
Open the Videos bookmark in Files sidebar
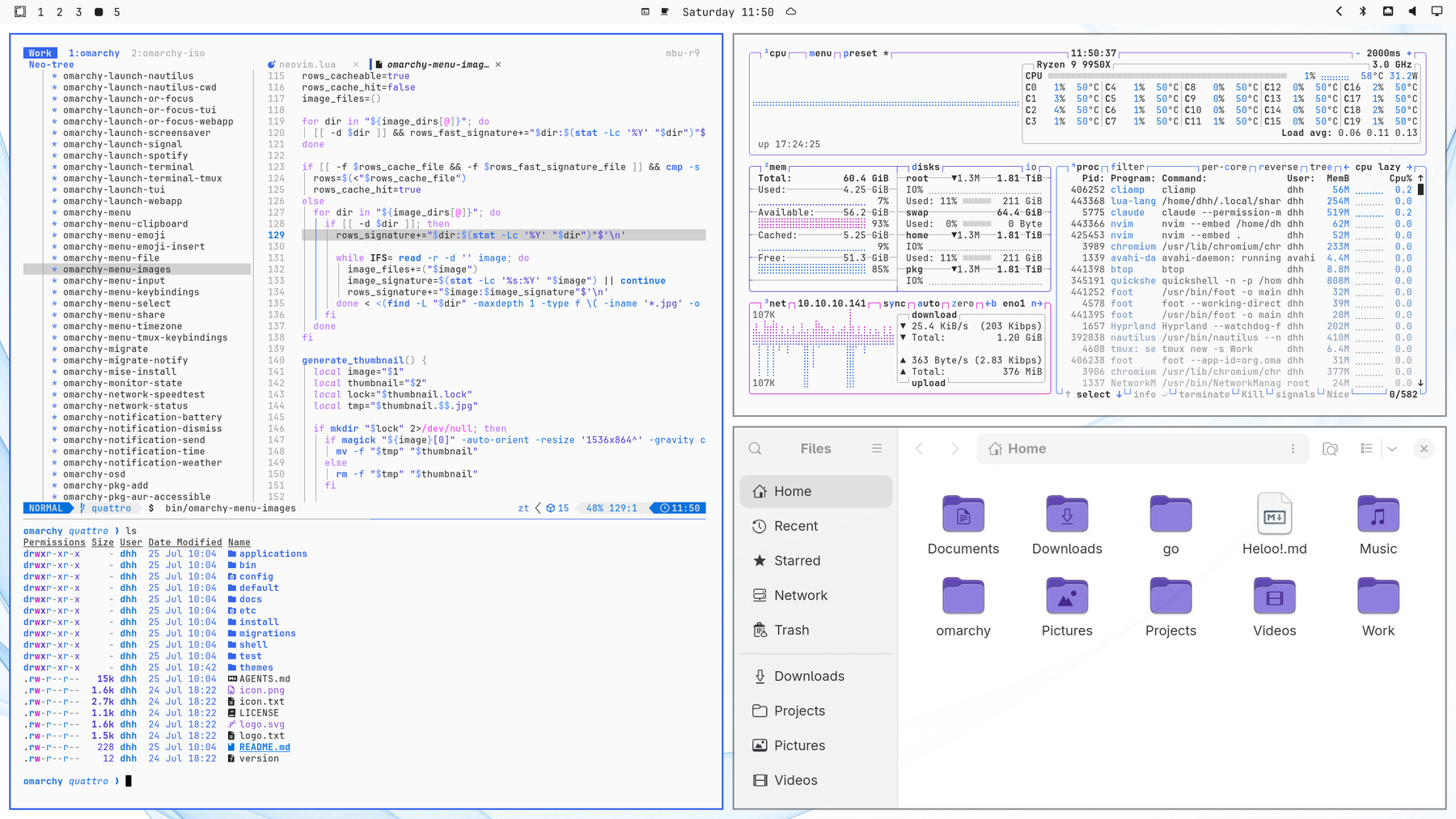(x=815, y=780)
